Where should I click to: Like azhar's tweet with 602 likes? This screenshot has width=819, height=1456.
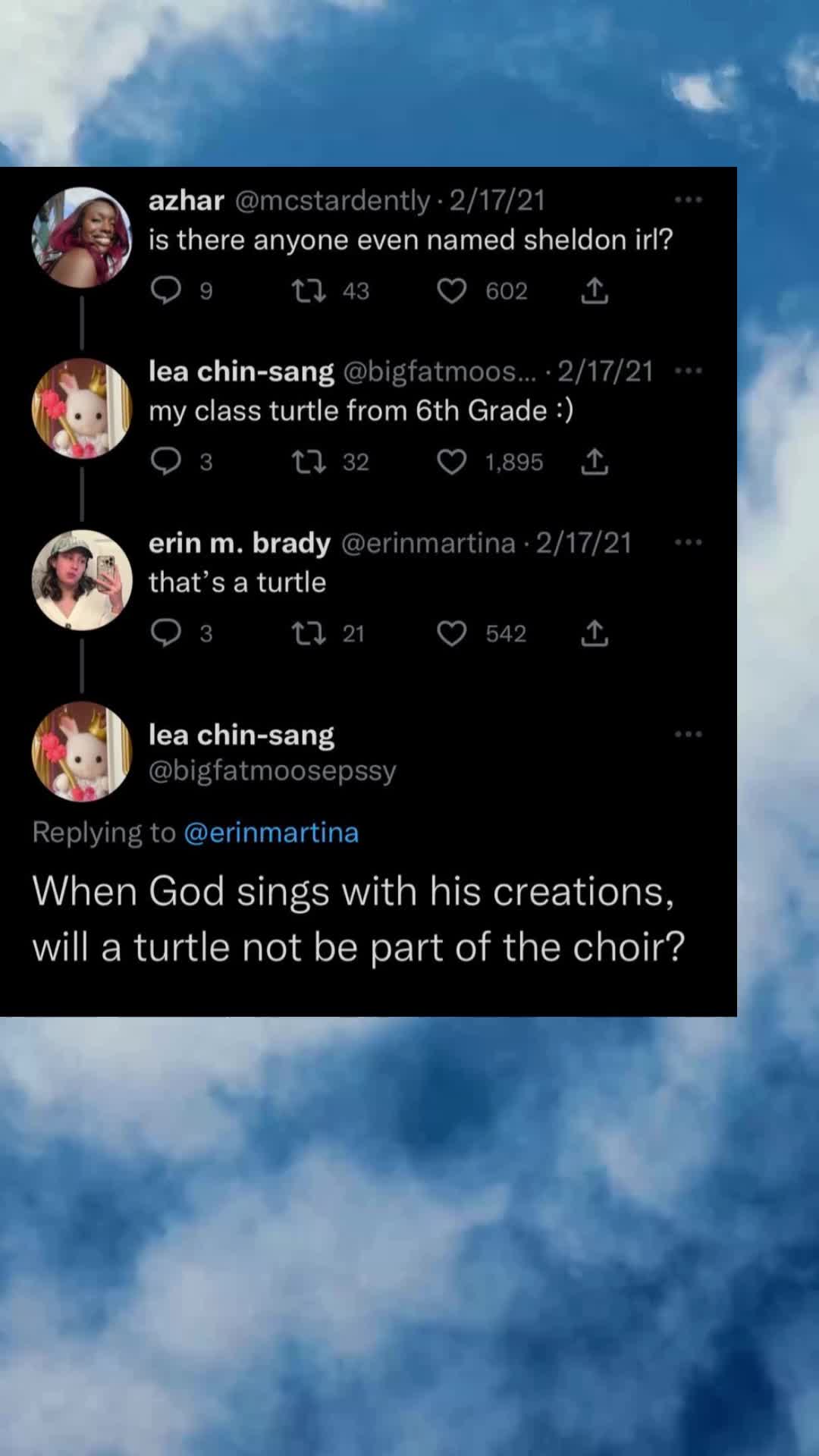(452, 290)
